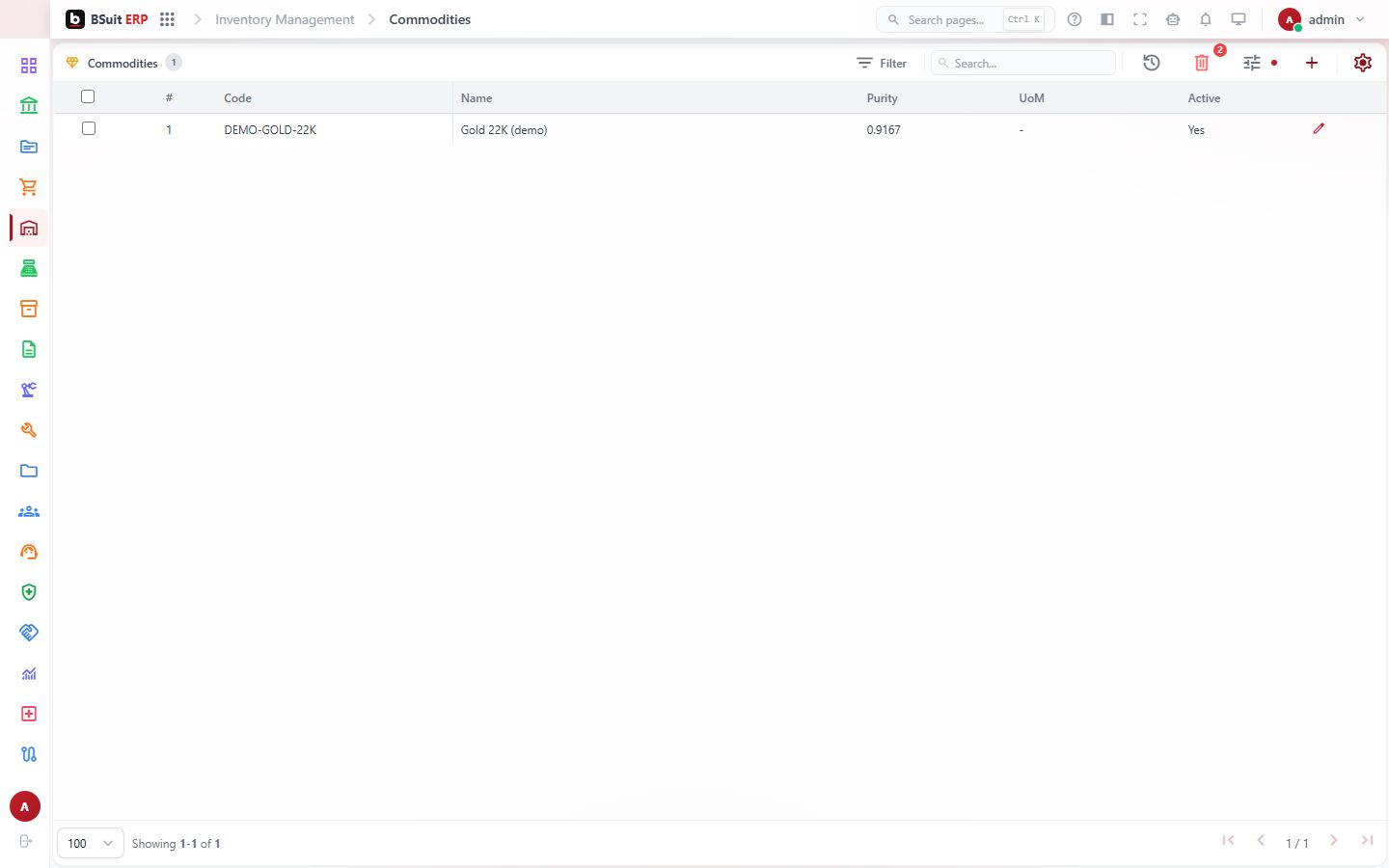Click the red medical plus sidebar icon
Screen dimensions: 1389x868
pyautogui.click(x=29, y=714)
